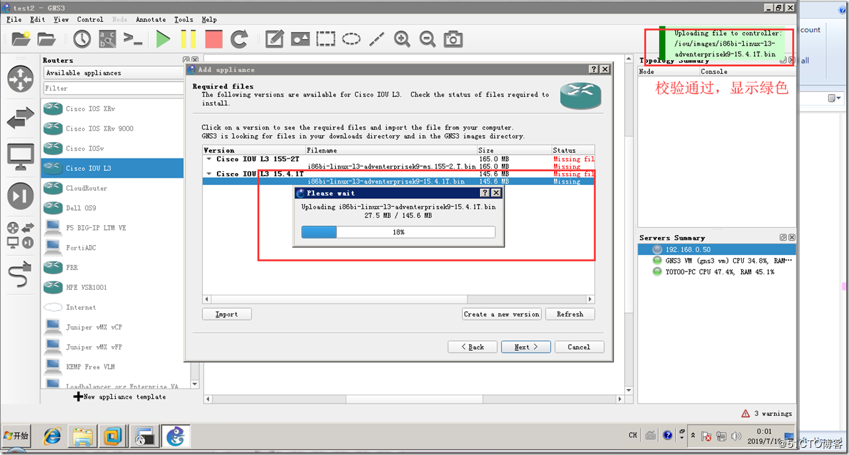The height and width of the screenshot is (455, 849).
Task: Open the View menu
Action: [61, 19]
